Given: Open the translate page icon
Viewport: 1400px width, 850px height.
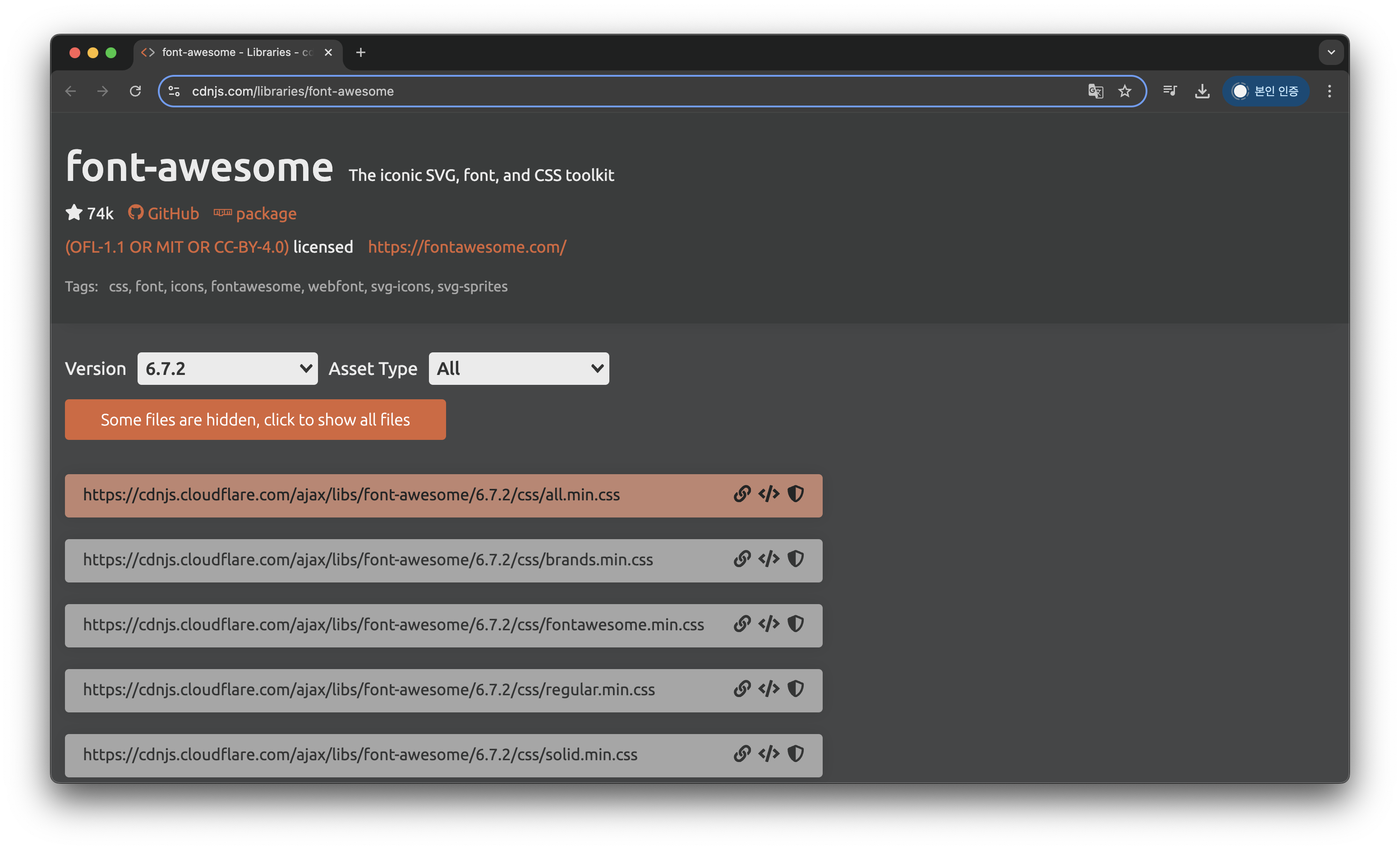Looking at the screenshot, I should coord(1096,91).
